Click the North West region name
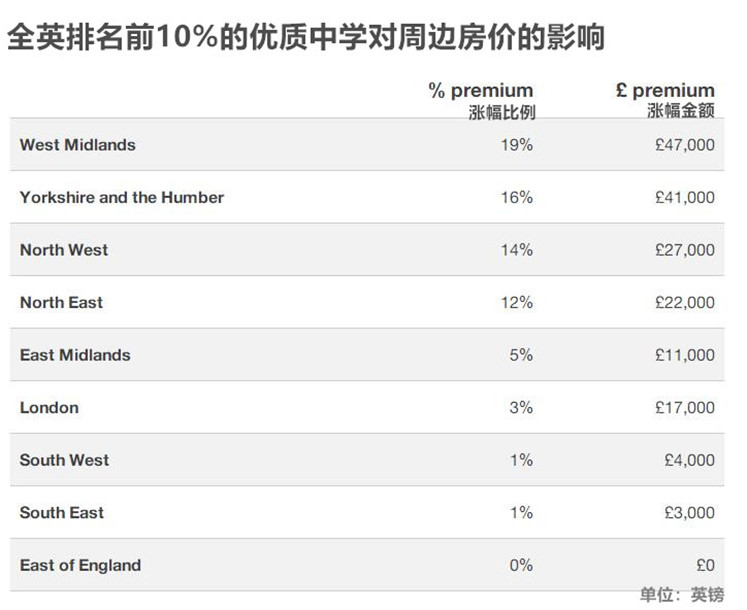747x610 pixels. (64, 250)
